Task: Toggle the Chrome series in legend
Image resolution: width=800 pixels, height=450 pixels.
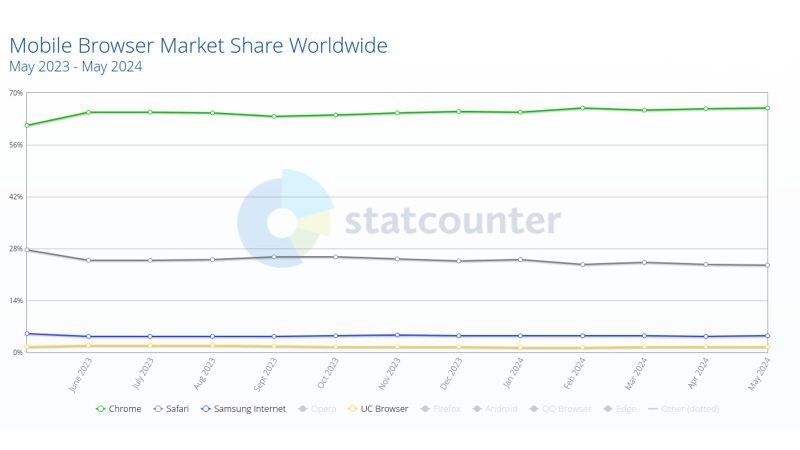Action: 118,408
